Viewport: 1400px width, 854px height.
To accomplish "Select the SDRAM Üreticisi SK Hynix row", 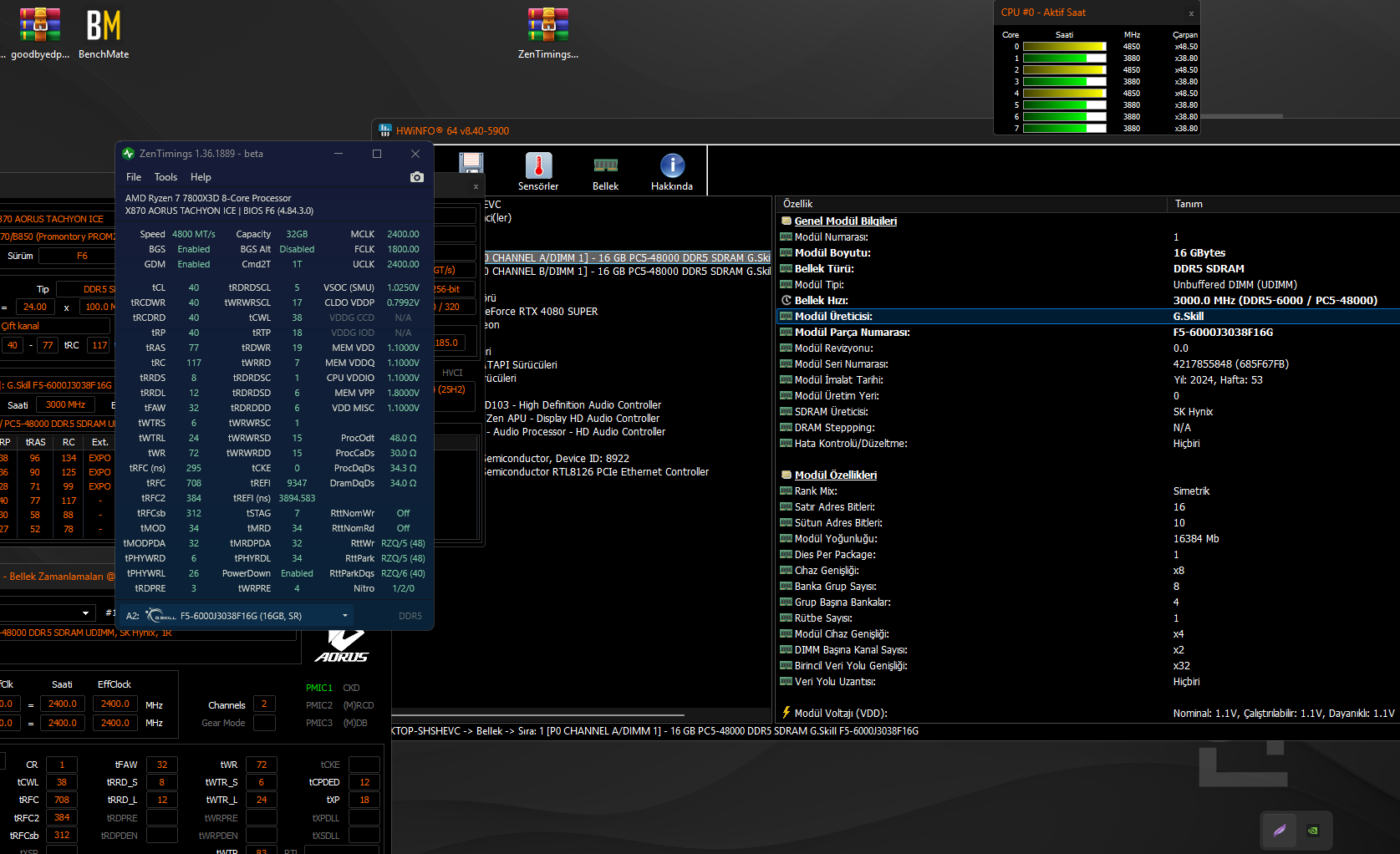I will 1088,412.
